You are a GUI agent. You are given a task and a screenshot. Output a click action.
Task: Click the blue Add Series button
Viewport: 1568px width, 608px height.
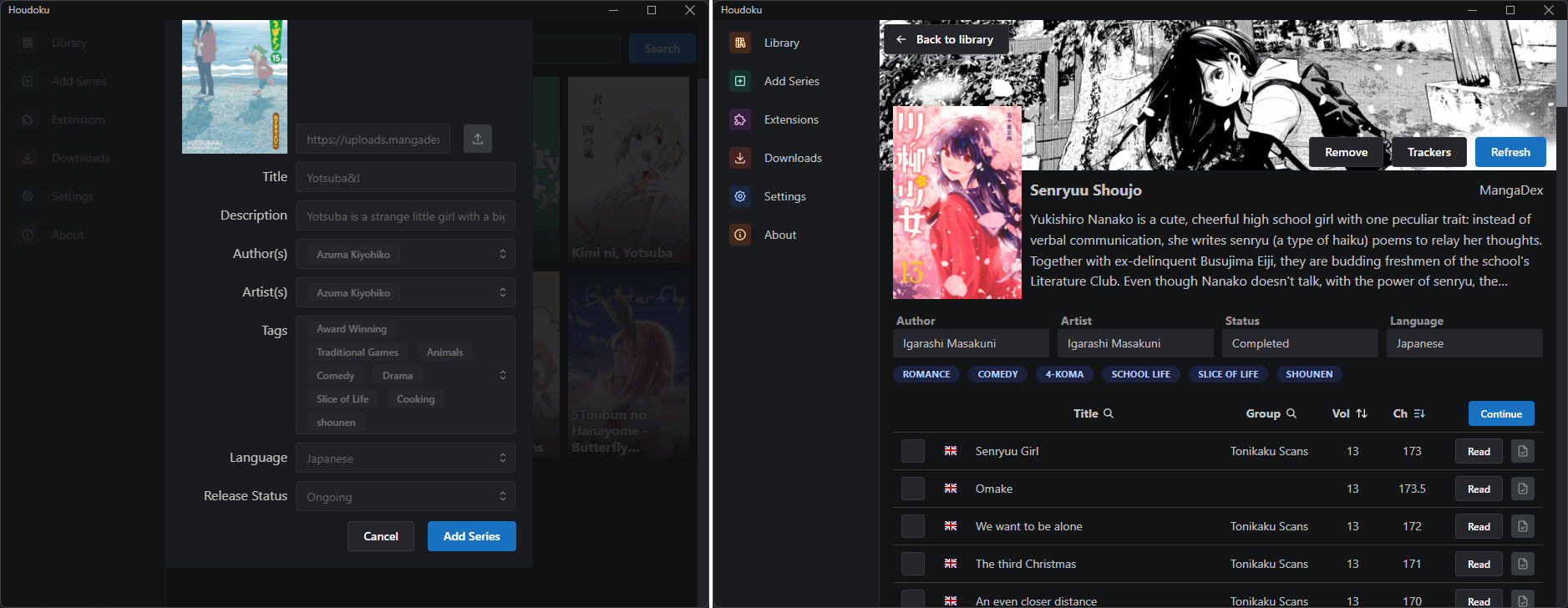pos(472,536)
